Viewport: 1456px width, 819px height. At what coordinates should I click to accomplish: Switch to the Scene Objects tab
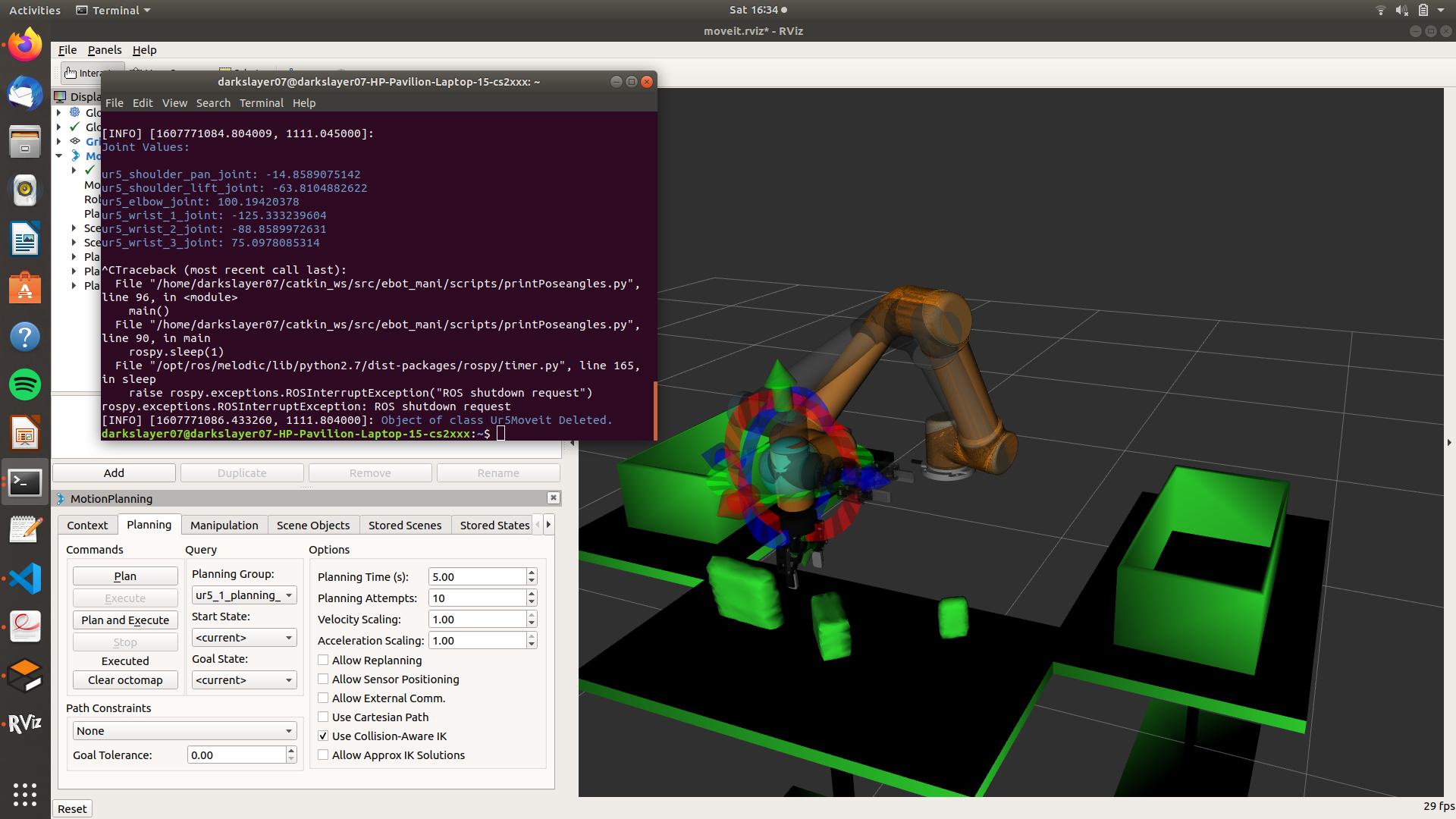313,525
